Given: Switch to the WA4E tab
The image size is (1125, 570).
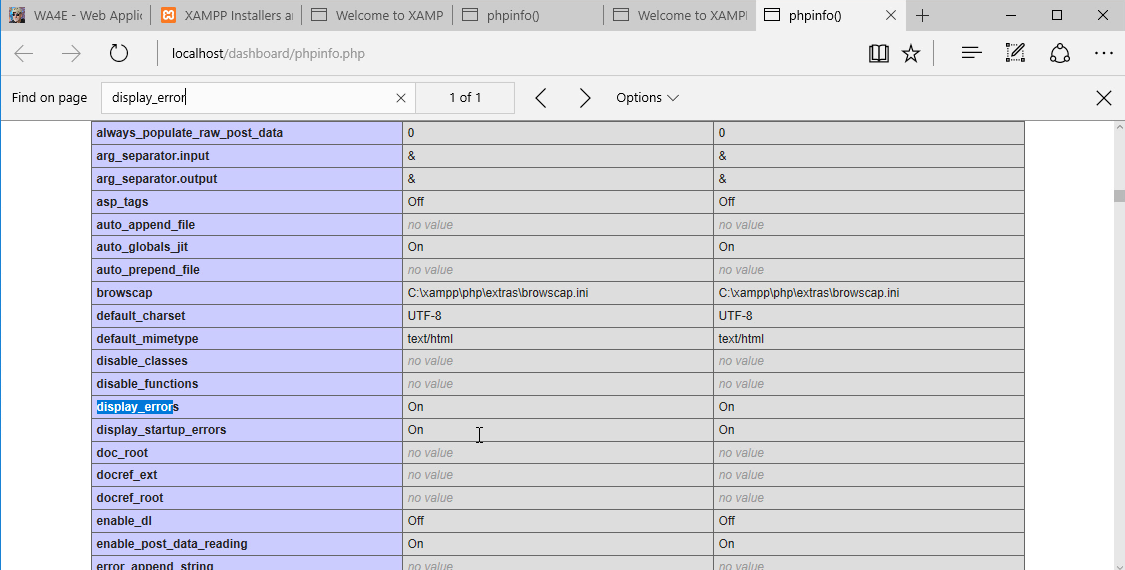Looking at the screenshot, I should 75,15.
